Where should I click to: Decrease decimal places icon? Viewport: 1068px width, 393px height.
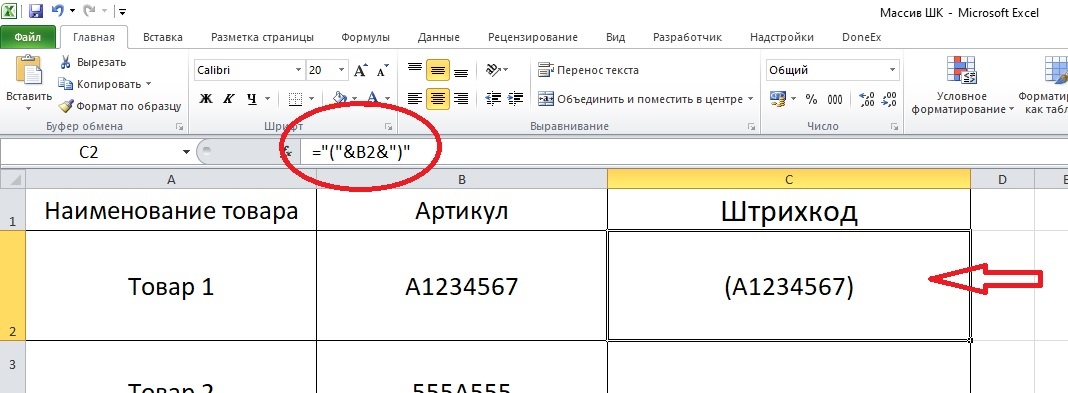(x=889, y=99)
